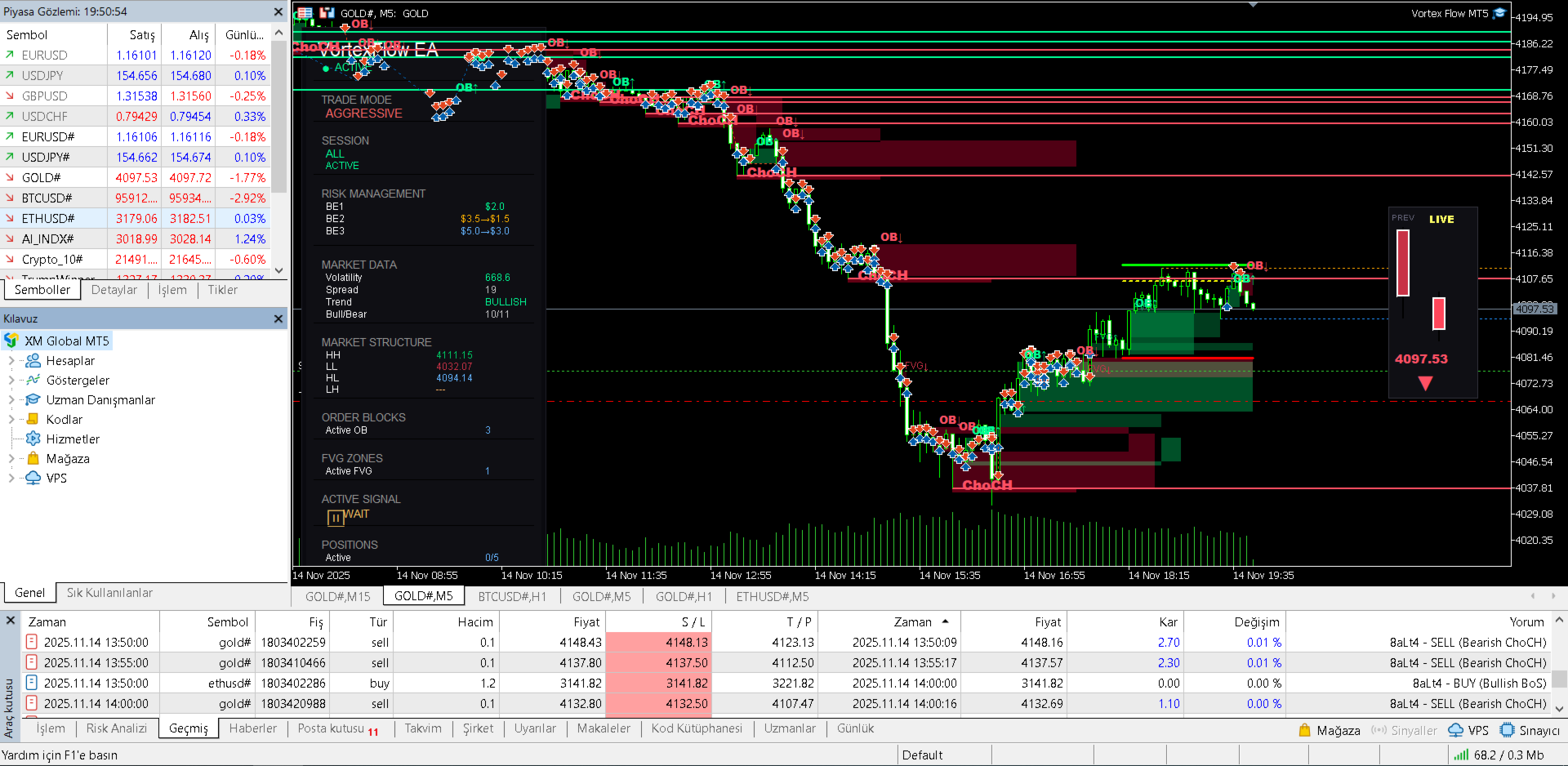Click the Kodlar scroll icon
Viewport: 1568px width, 766px height.
pyautogui.click(x=33, y=419)
